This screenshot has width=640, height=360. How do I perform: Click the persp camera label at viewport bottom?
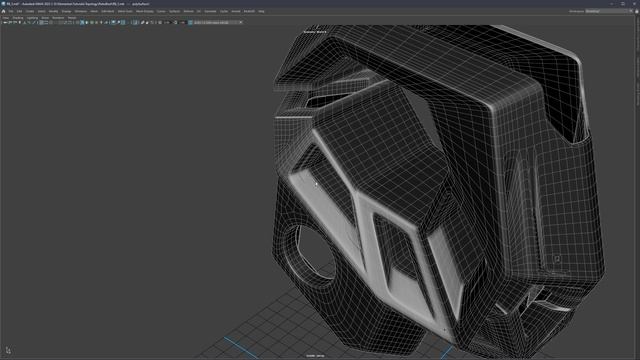pos(315,356)
